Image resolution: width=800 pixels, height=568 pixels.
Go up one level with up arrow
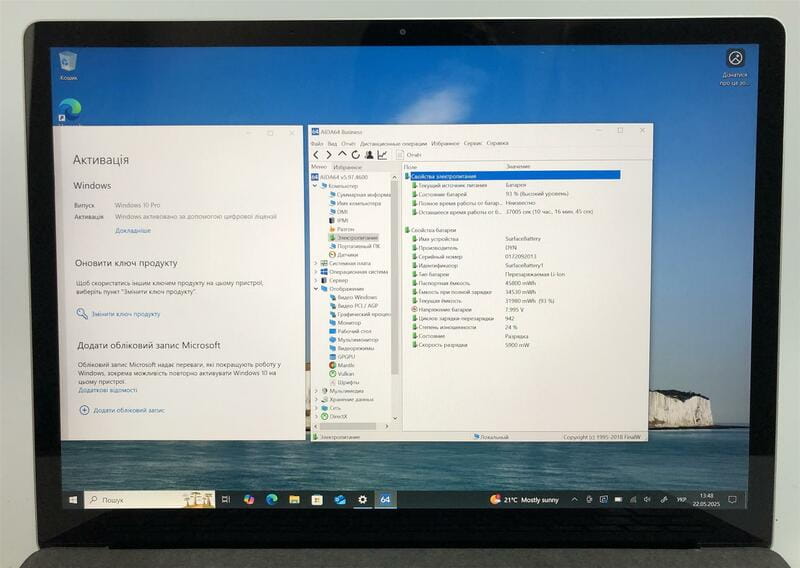tap(342, 155)
